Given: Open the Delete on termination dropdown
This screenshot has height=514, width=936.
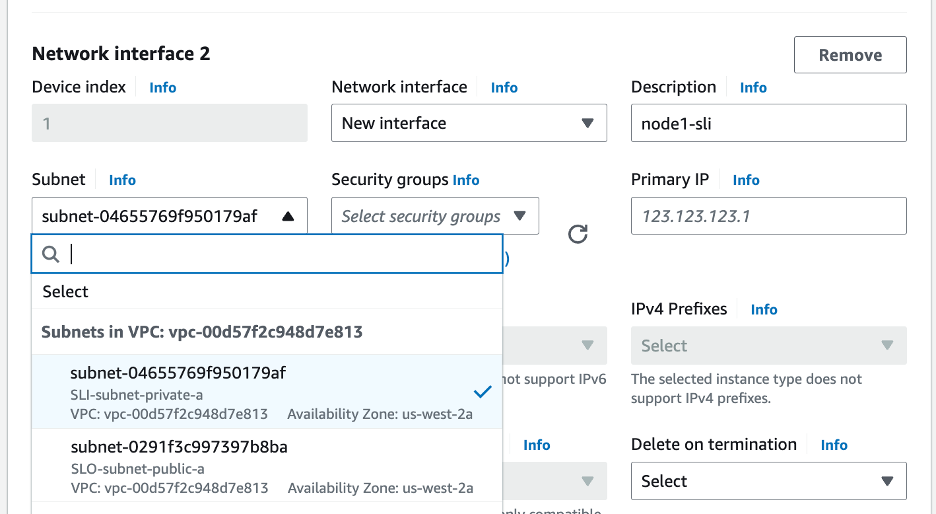Looking at the screenshot, I should point(768,481).
